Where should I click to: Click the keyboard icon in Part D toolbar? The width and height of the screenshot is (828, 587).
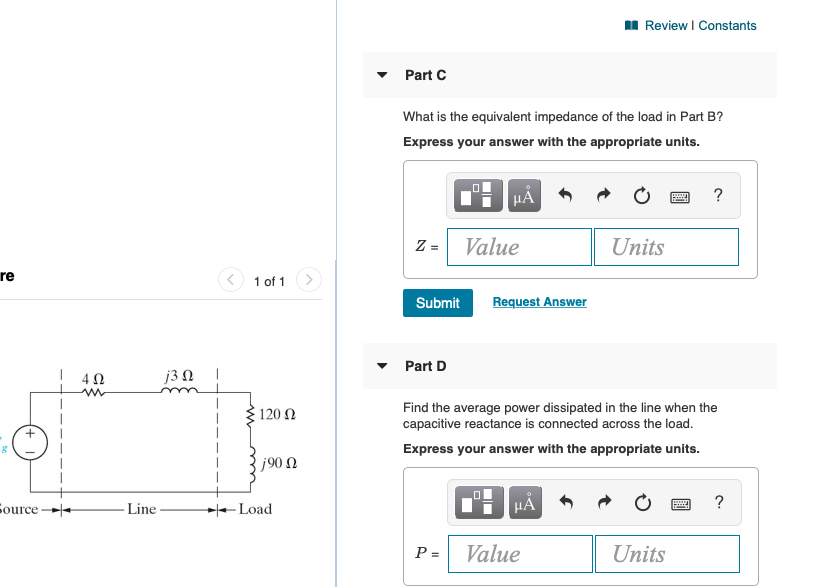click(680, 502)
